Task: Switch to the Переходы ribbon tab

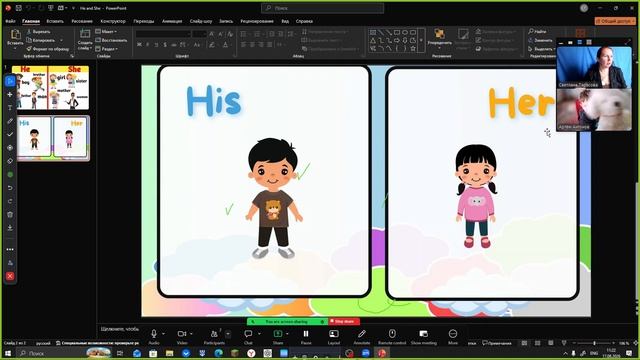Action: point(144,21)
